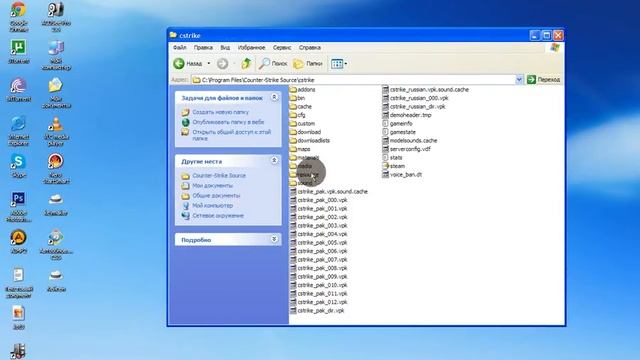Select the gameinfo file
The width and height of the screenshot is (640, 360).
397,123
